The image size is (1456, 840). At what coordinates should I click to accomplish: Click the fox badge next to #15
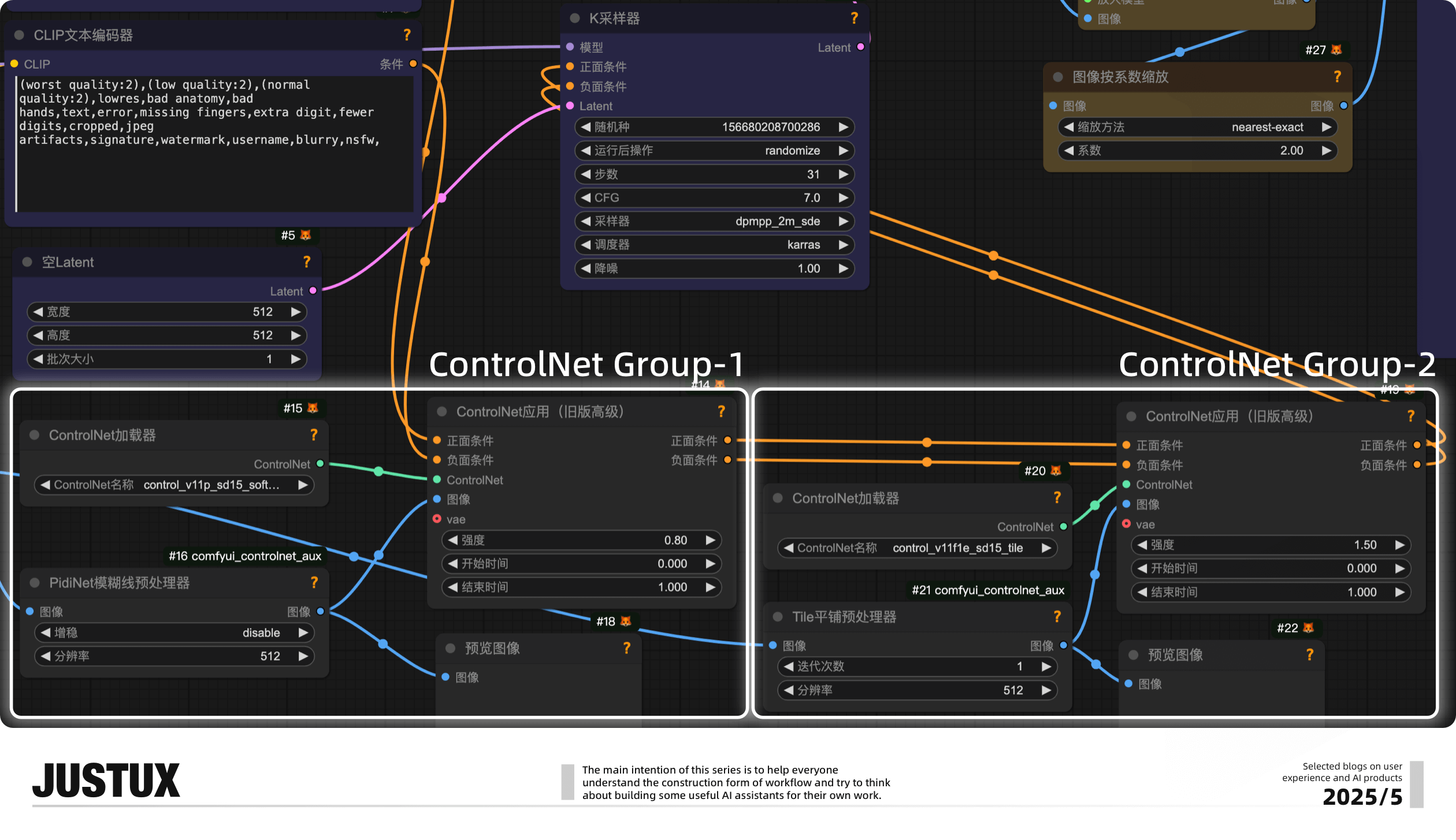tap(313, 408)
